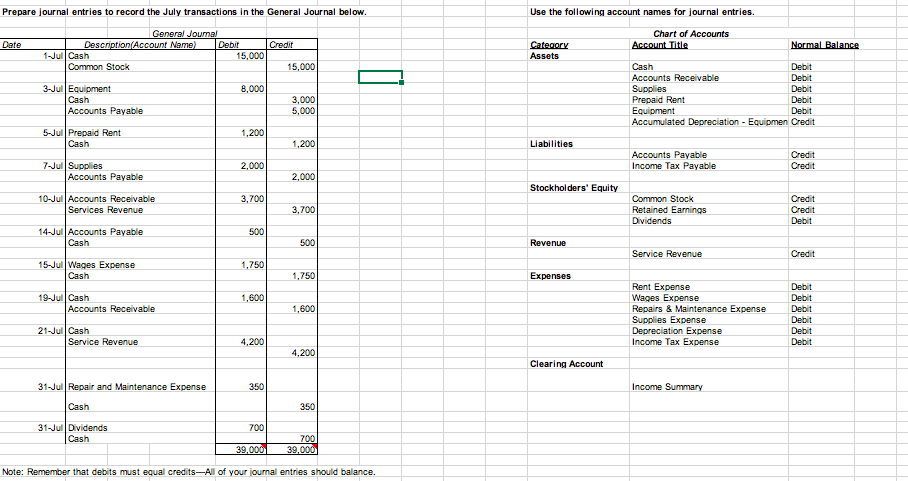This screenshot has width=908, height=481.
Task: Select the '5-Jul' date cell
Action: [54, 133]
